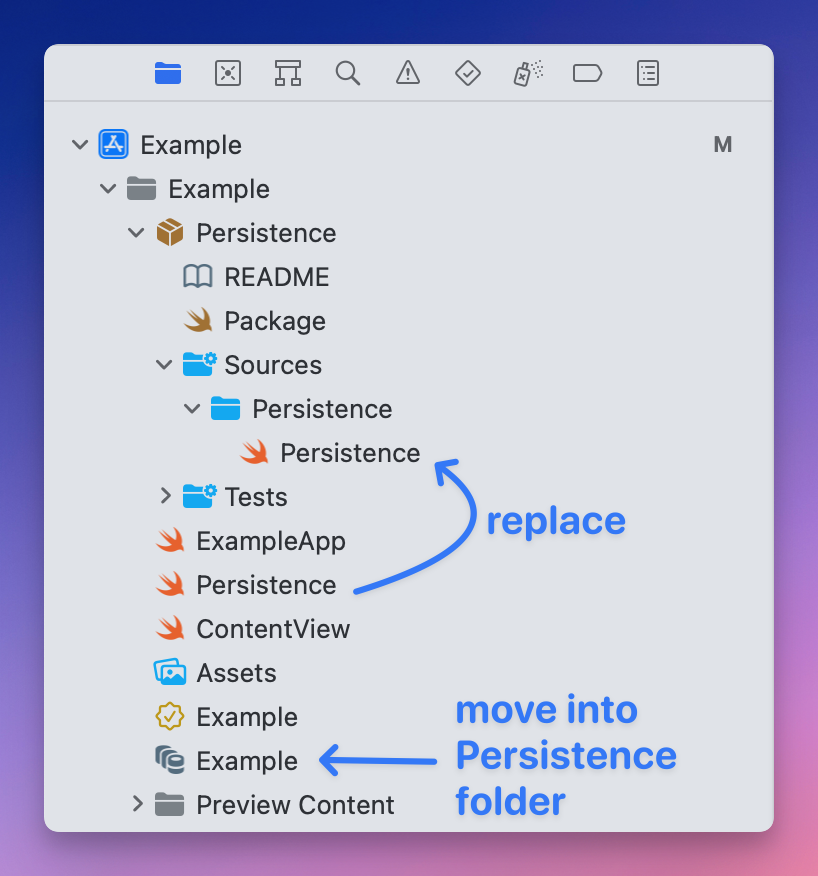Select the Assets catalog
Image resolution: width=818 pixels, height=876 pixels.
pyautogui.click(x=236, y=673)
